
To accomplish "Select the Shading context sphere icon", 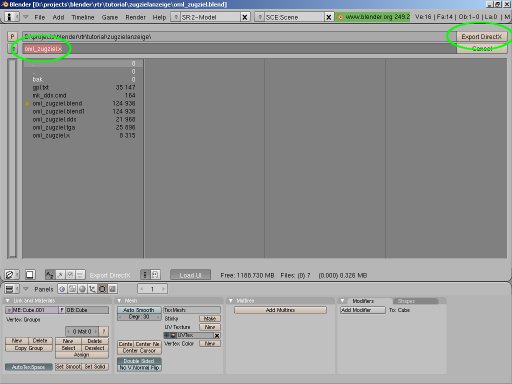I will 82,289.
